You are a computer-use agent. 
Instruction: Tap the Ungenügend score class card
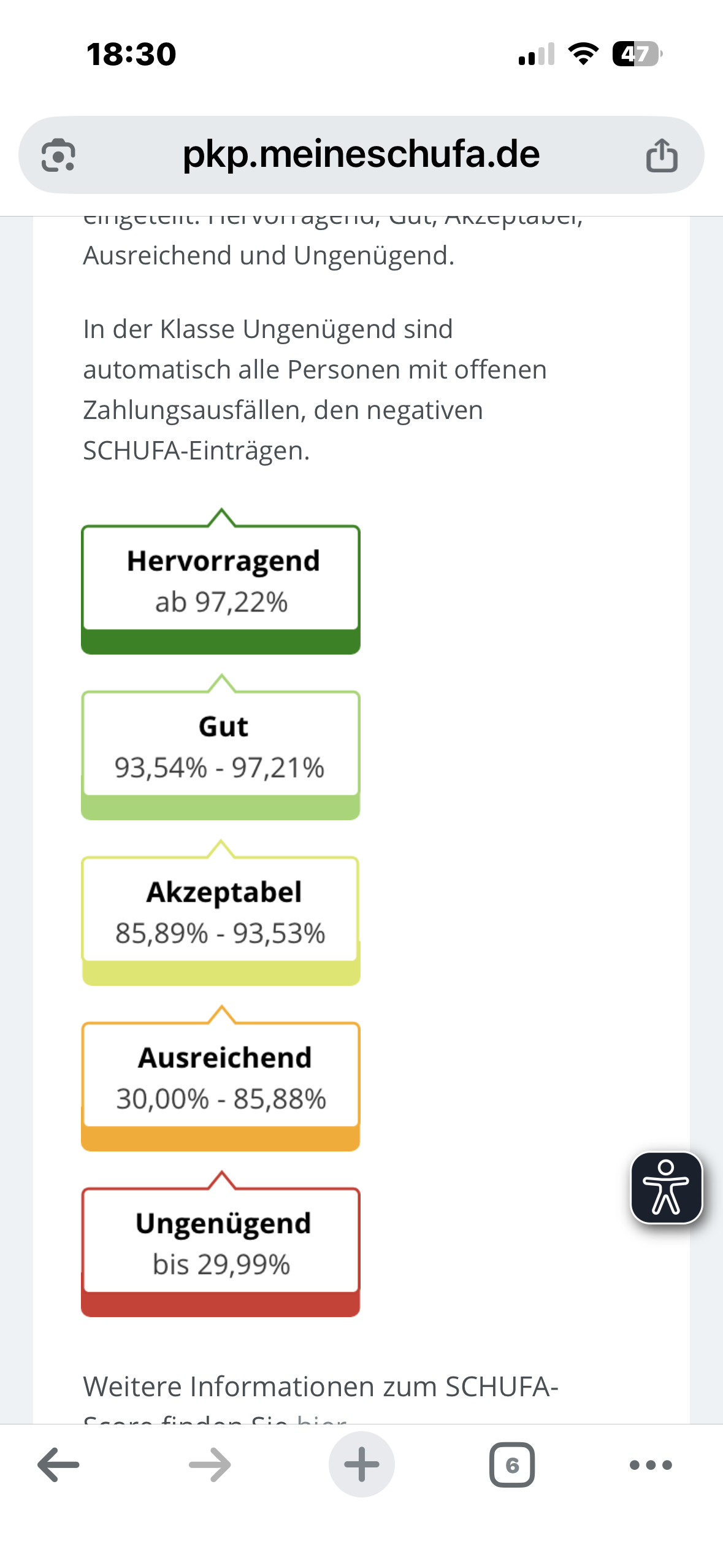pyautogui.click(x=221, y=1242)
